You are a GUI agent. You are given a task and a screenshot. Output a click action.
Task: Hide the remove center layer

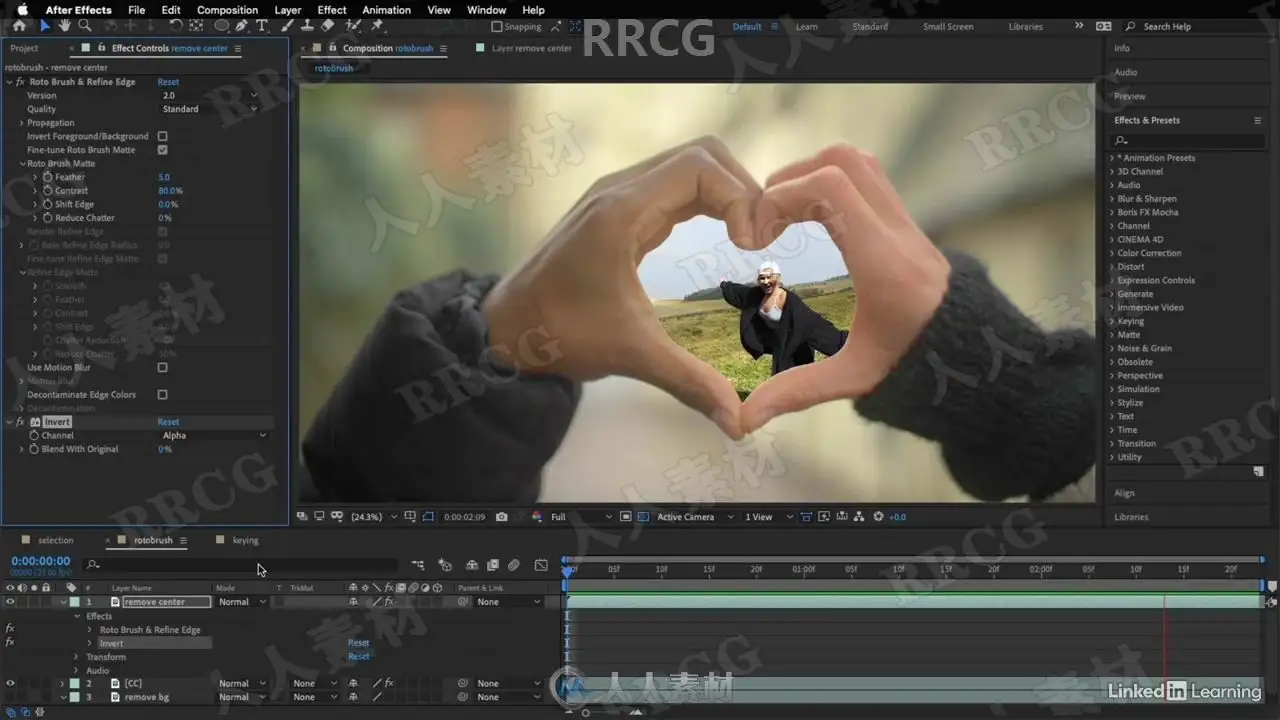pyautogui.click(x=10, y=602)
